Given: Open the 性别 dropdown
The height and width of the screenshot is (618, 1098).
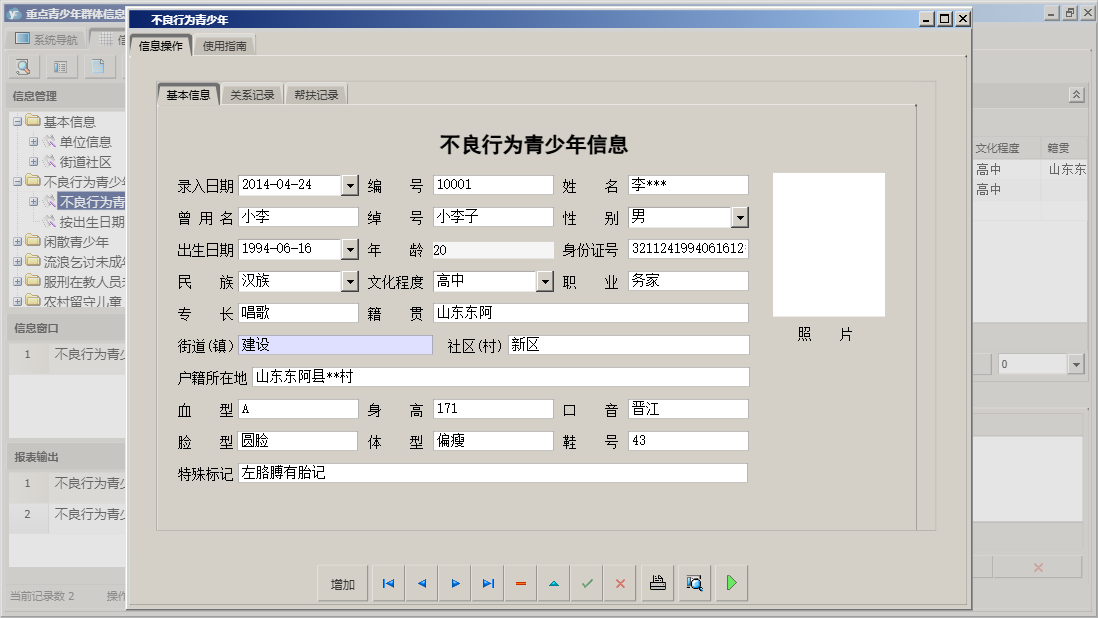Looking at the screenshot, I should [x=739, y=218].
